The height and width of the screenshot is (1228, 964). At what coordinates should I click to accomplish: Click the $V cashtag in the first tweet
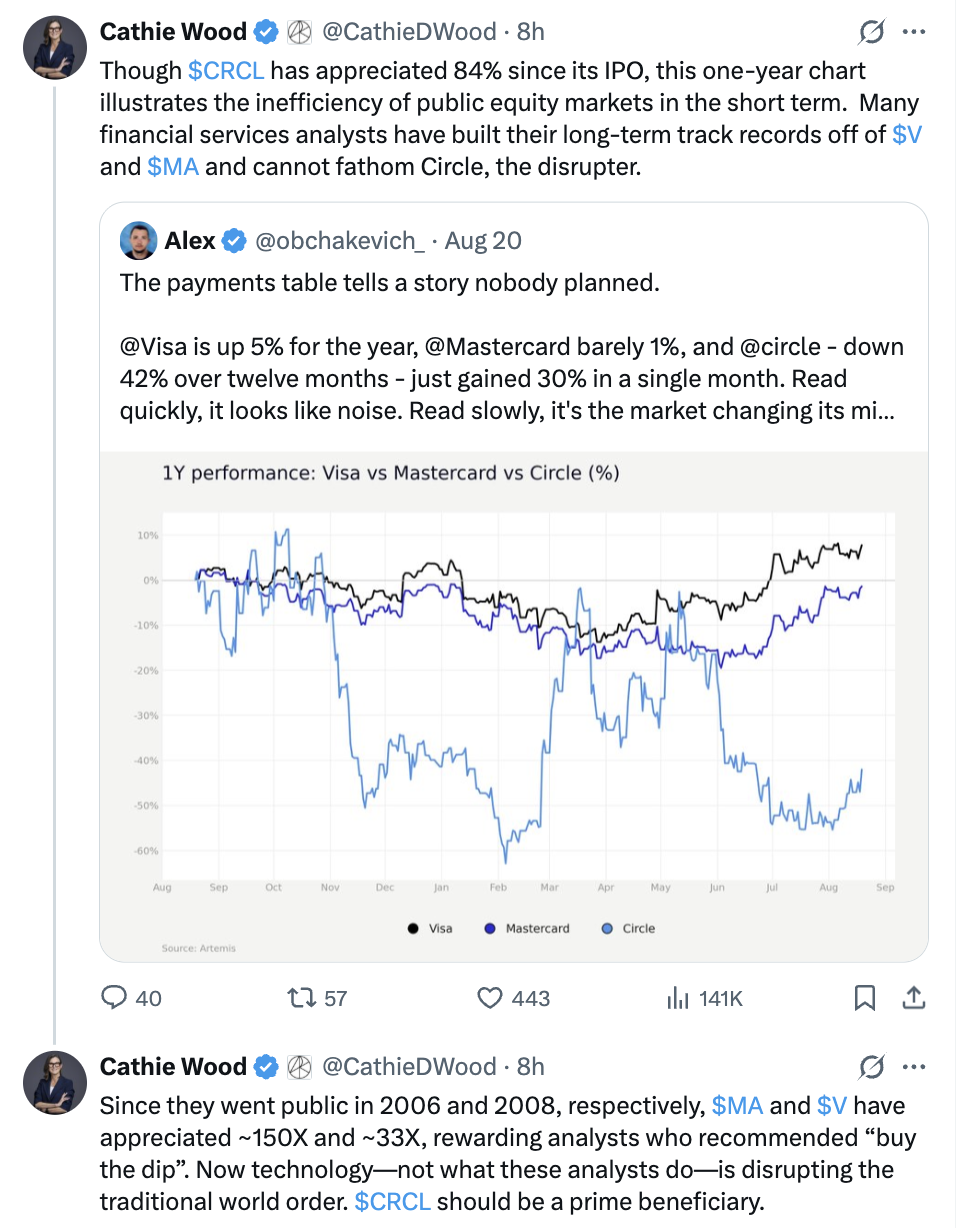(906, 134)
